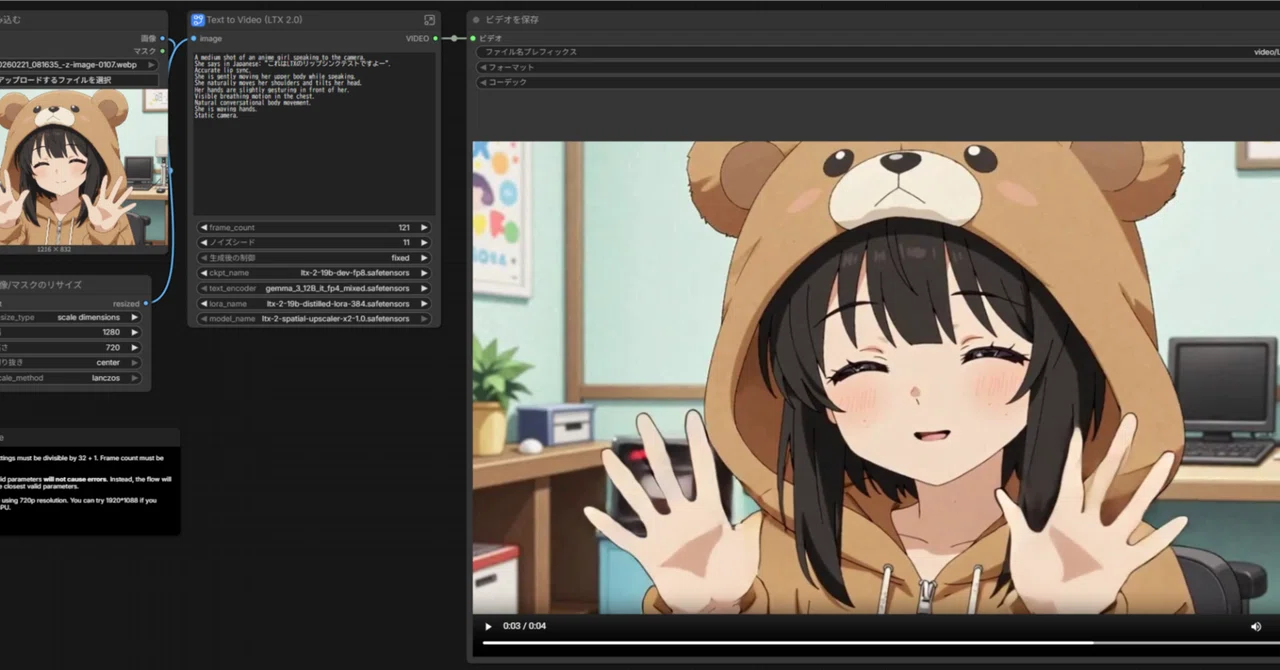The image size is (1280, 670).
Task: Click the マスク output socket dot
Action: point(162,51)
